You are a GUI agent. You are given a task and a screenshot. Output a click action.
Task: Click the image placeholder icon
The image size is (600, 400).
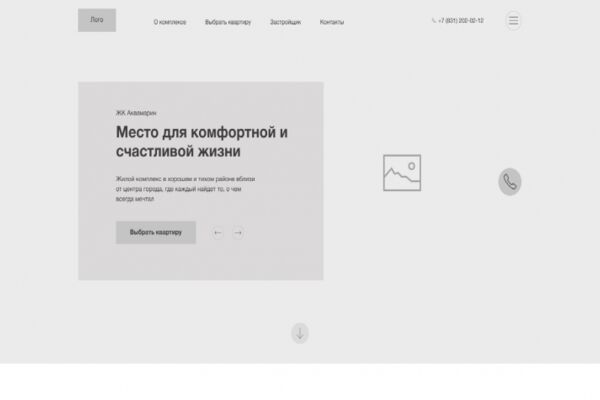402,173
